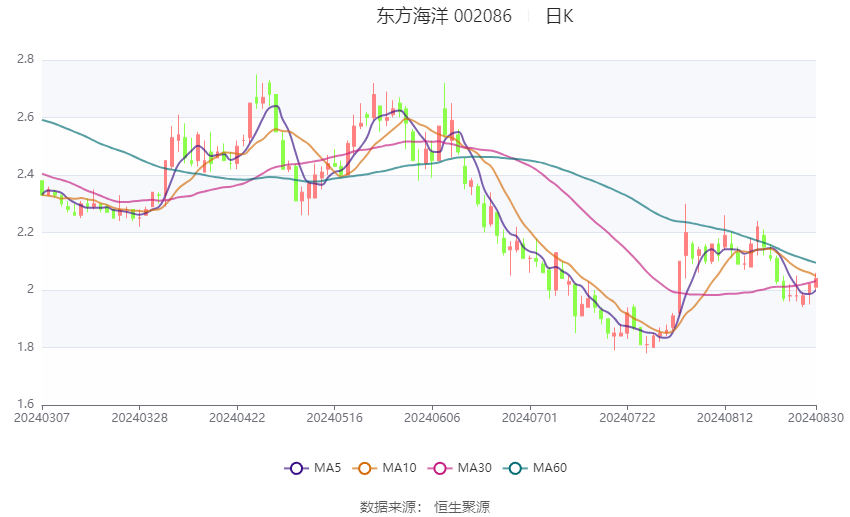Click the y-axis value 2.4
Image resolution: width=850 pixels, height=517 pixels.
pyautogui.click(x=25, y=174)
